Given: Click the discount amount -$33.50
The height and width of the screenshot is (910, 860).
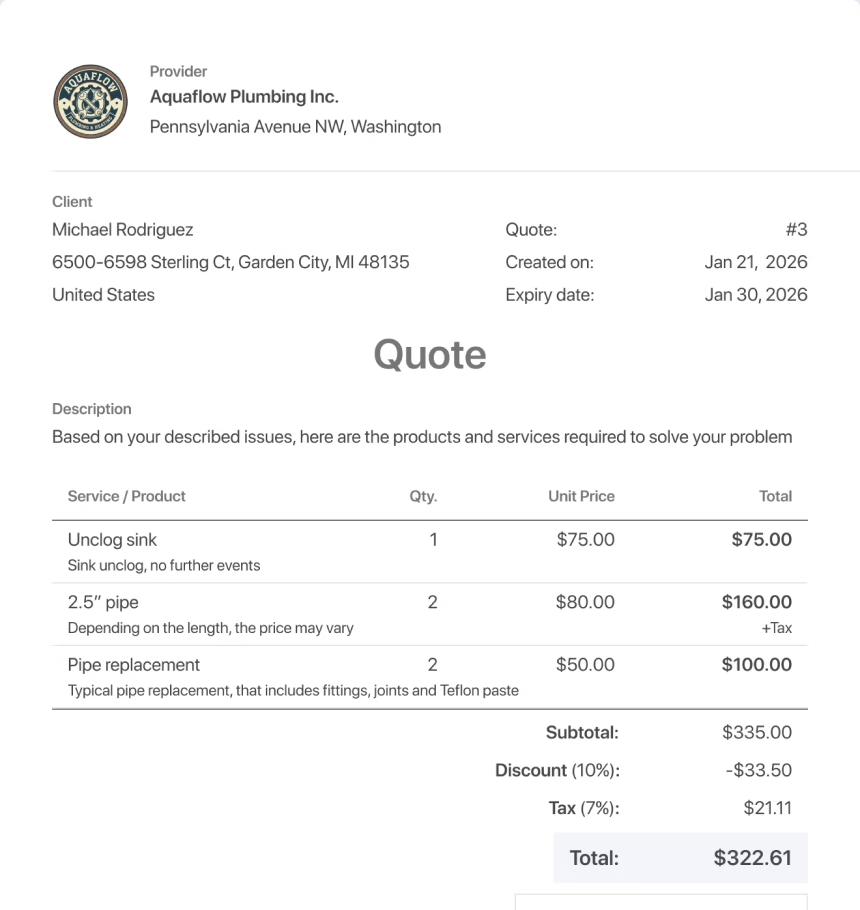Looking at the screenshot, I should [758, 770].
